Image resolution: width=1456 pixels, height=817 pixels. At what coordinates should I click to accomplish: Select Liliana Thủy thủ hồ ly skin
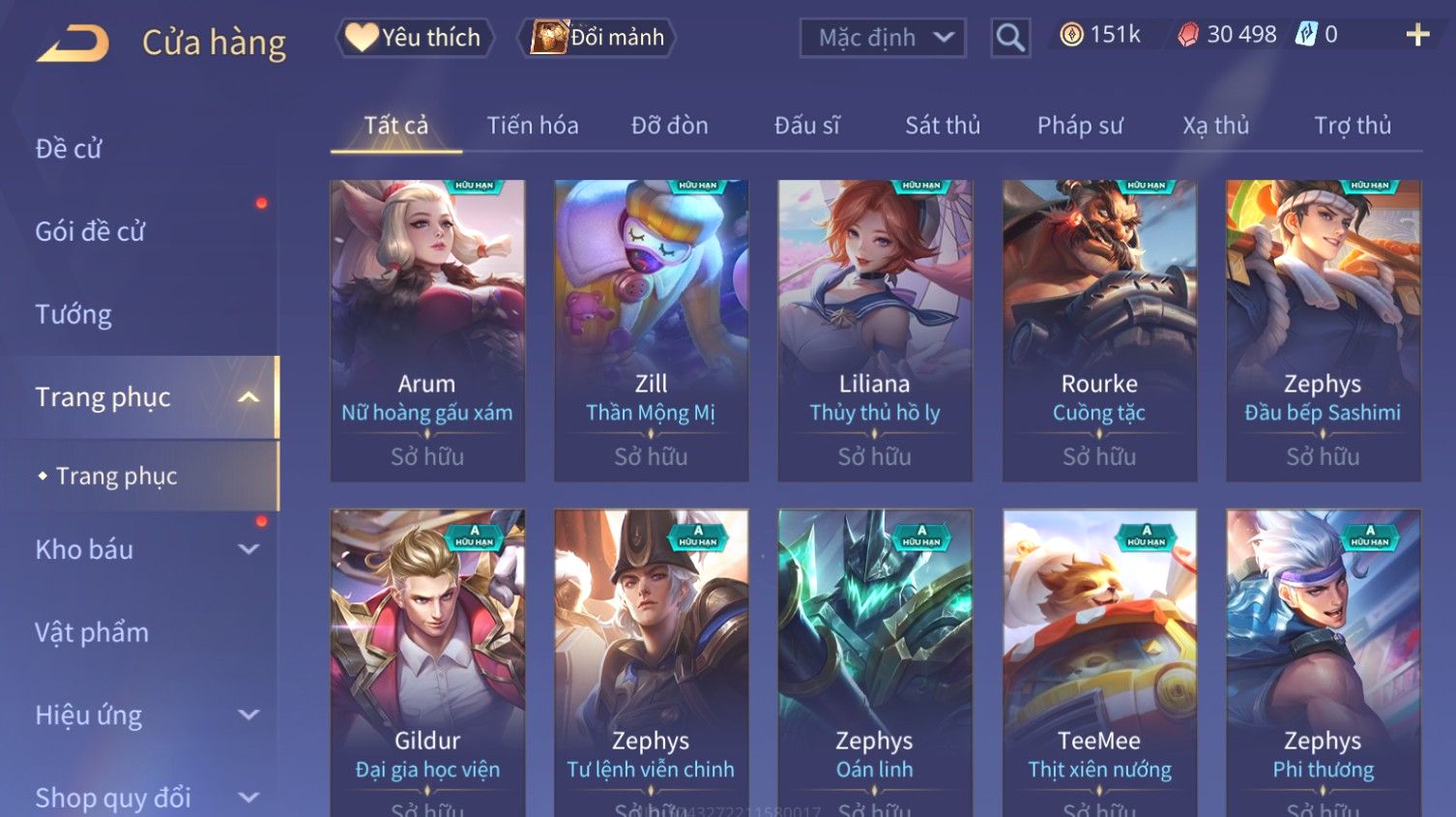click(x=875, y=331)
